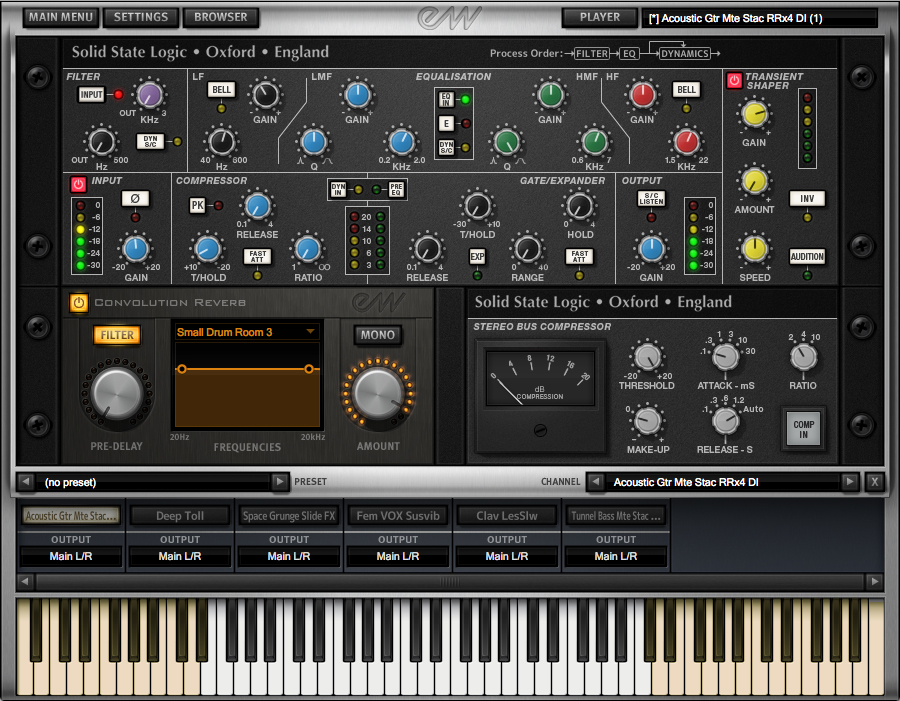
Task: Toggle the LF BELL switch
Action: pos(221,90)
